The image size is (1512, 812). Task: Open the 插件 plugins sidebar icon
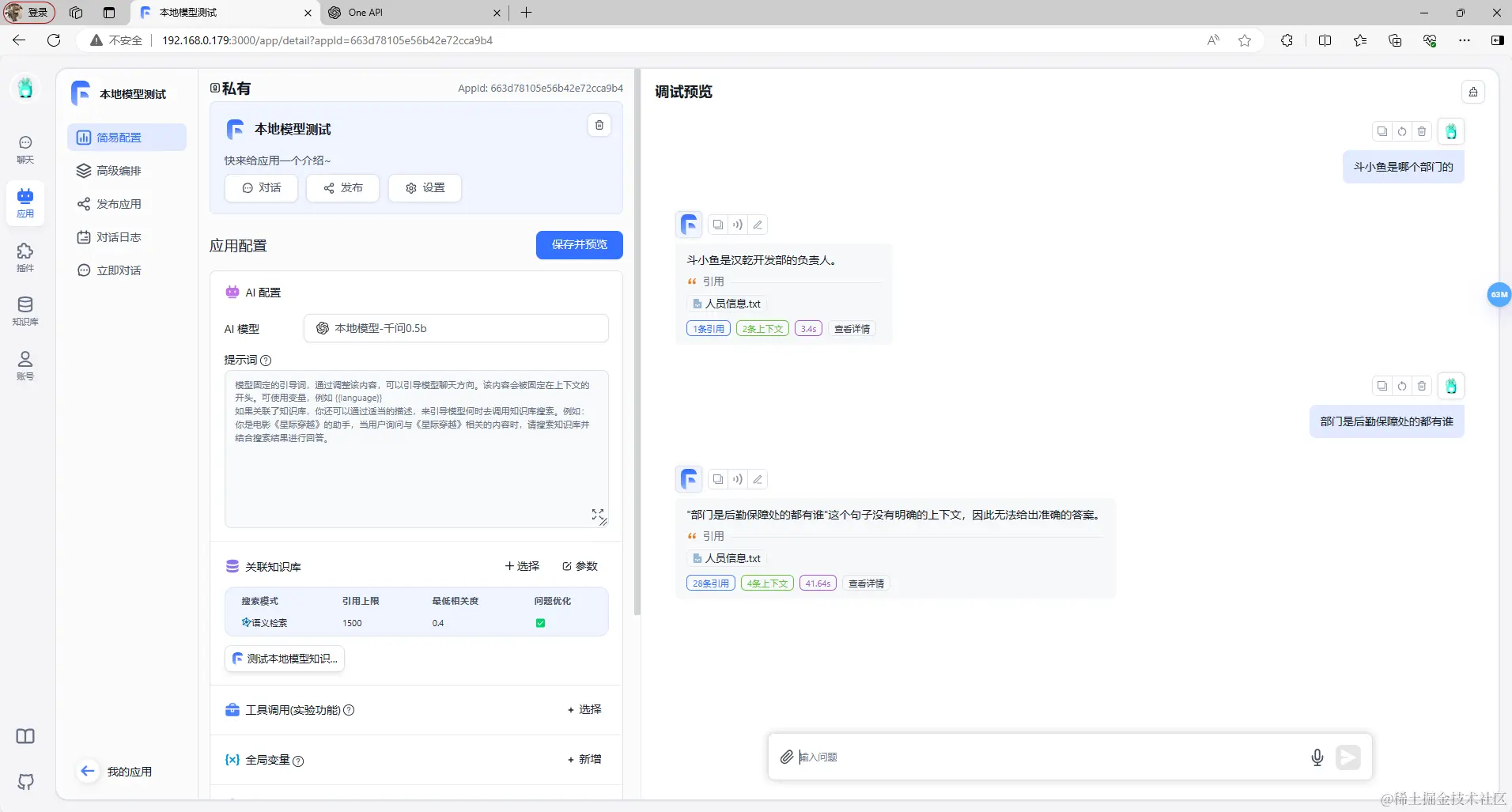(x=25, y=257)
